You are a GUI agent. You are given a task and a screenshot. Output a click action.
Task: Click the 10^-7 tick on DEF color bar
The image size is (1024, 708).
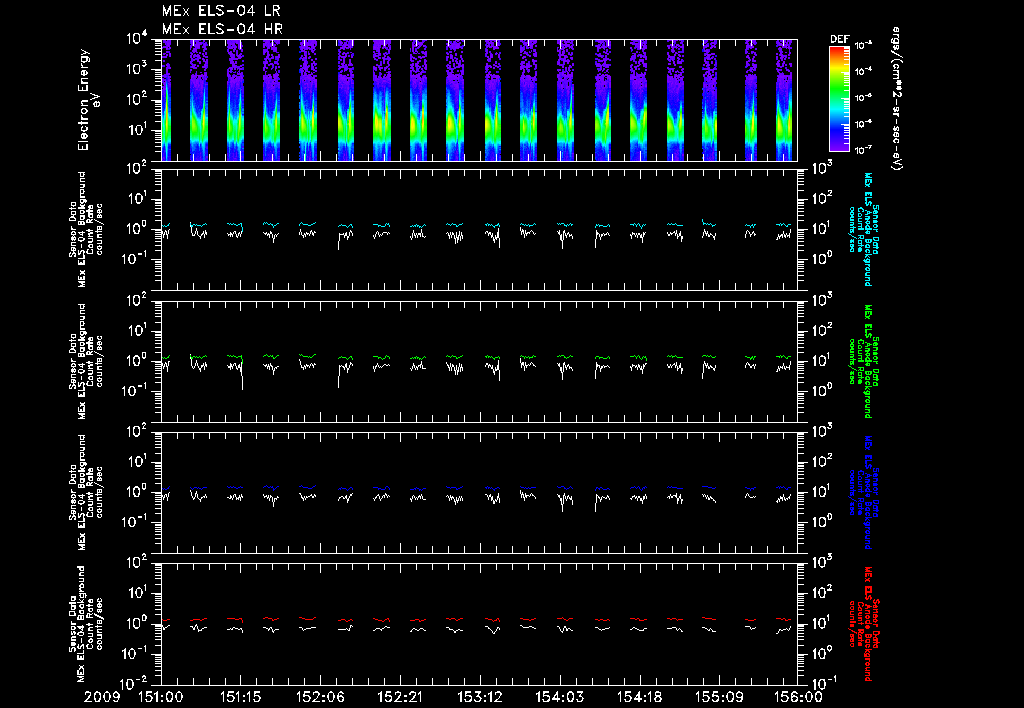[863, 150]
